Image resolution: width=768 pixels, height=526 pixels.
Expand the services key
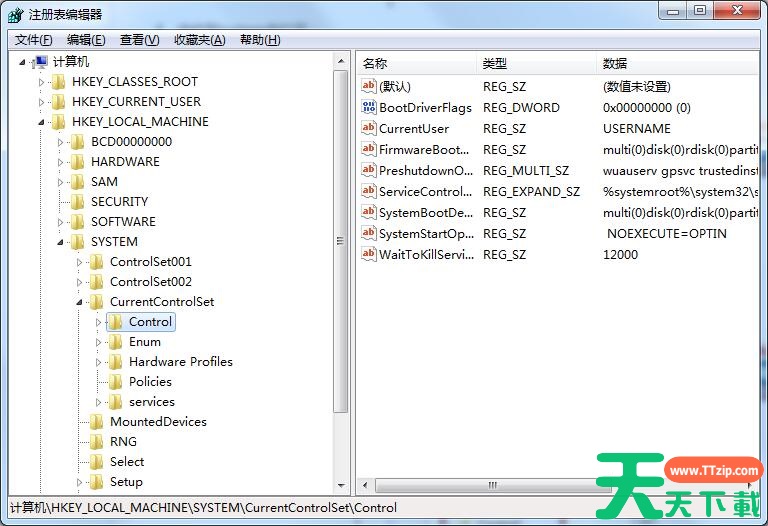point(98,403)
